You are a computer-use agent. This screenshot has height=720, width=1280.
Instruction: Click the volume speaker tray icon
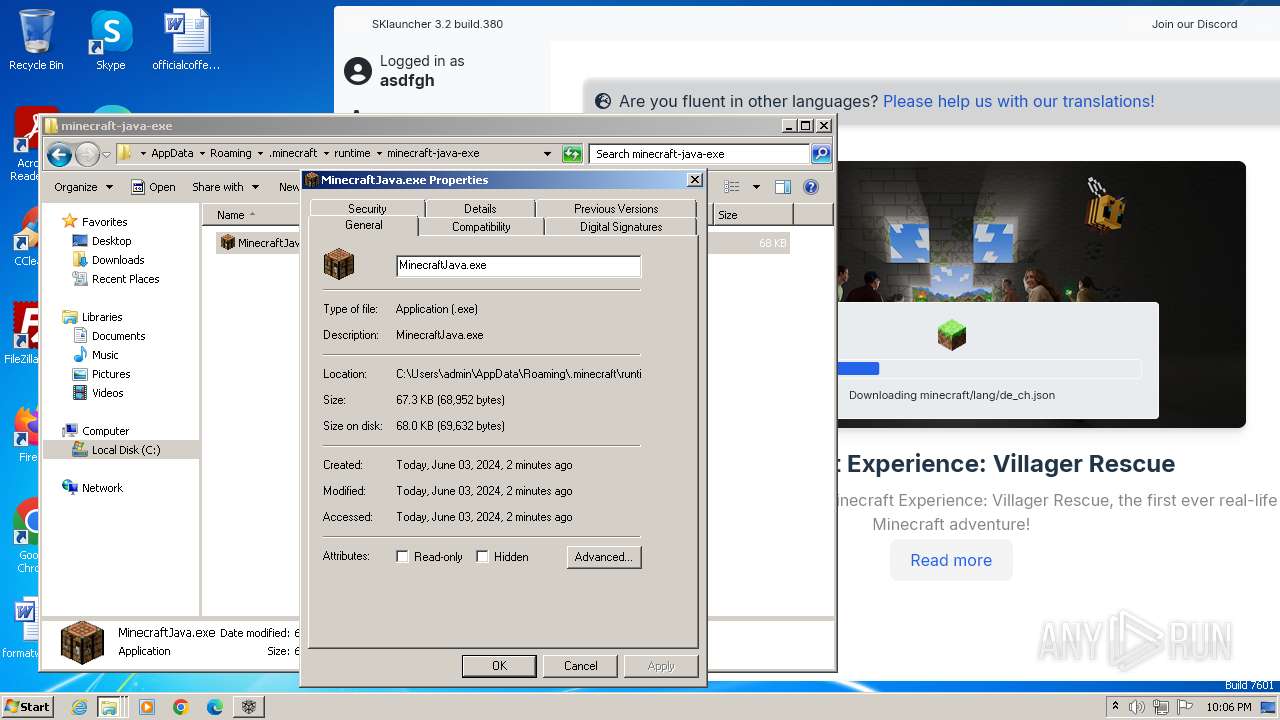pos(1137,707)
